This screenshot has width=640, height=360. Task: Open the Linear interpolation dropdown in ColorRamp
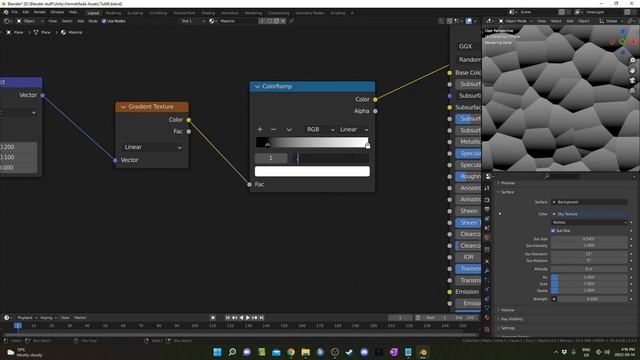click(354, 129)
